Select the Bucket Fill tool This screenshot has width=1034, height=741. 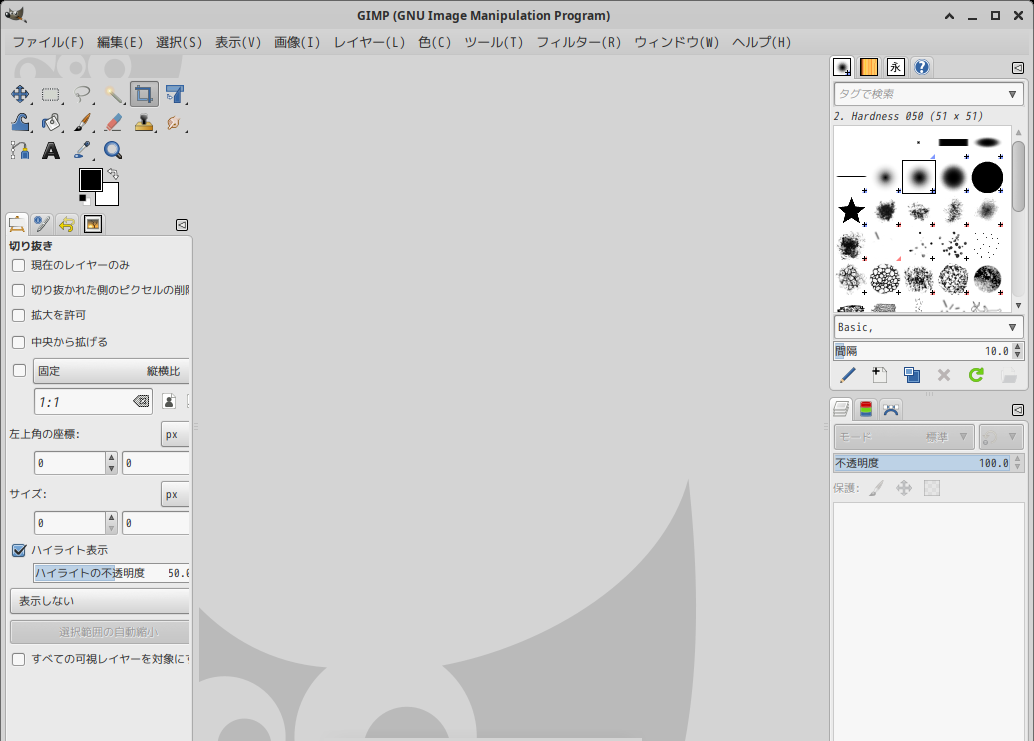point(51,123)
